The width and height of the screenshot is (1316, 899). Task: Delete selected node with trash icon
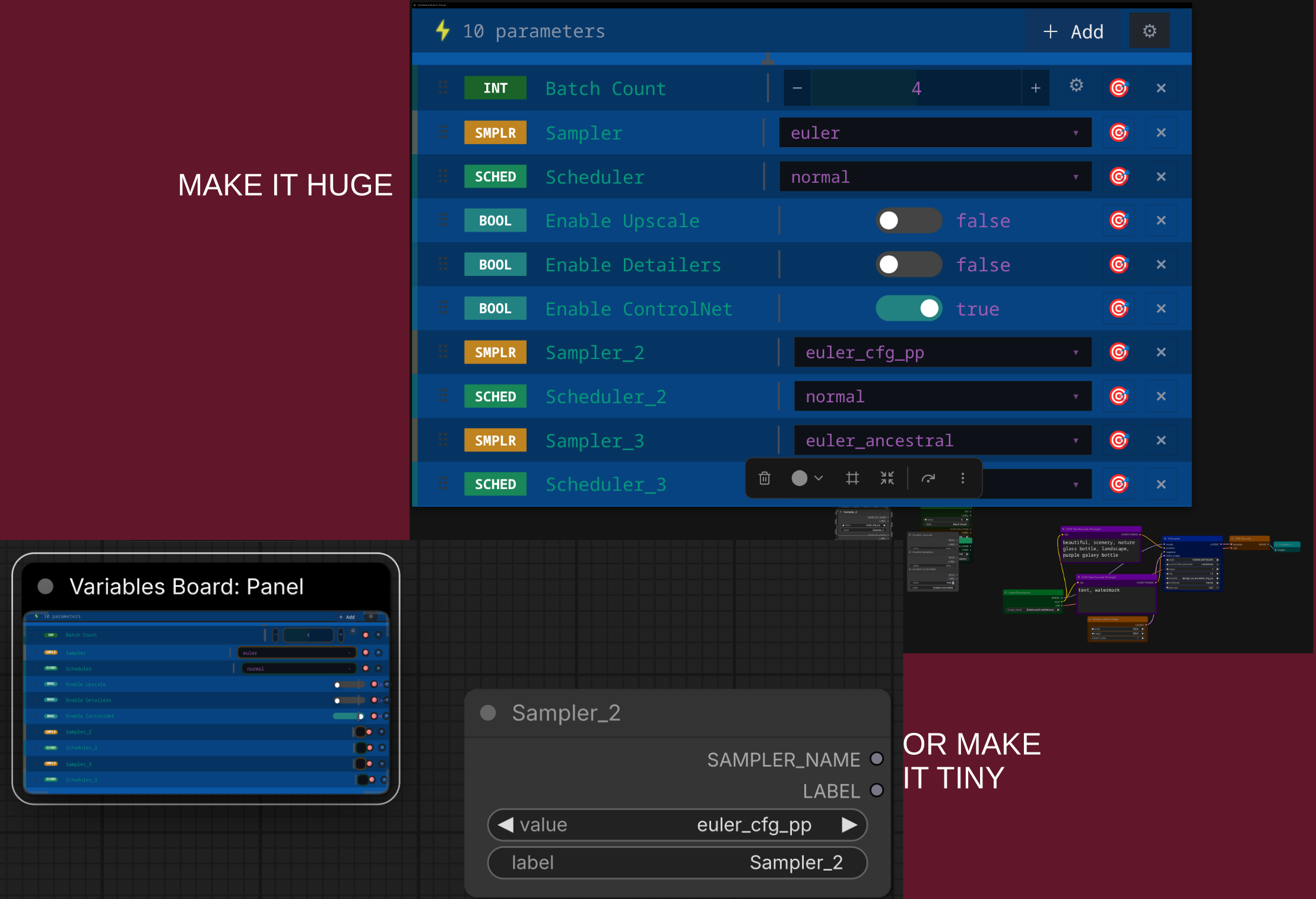(x=765, y=478)
